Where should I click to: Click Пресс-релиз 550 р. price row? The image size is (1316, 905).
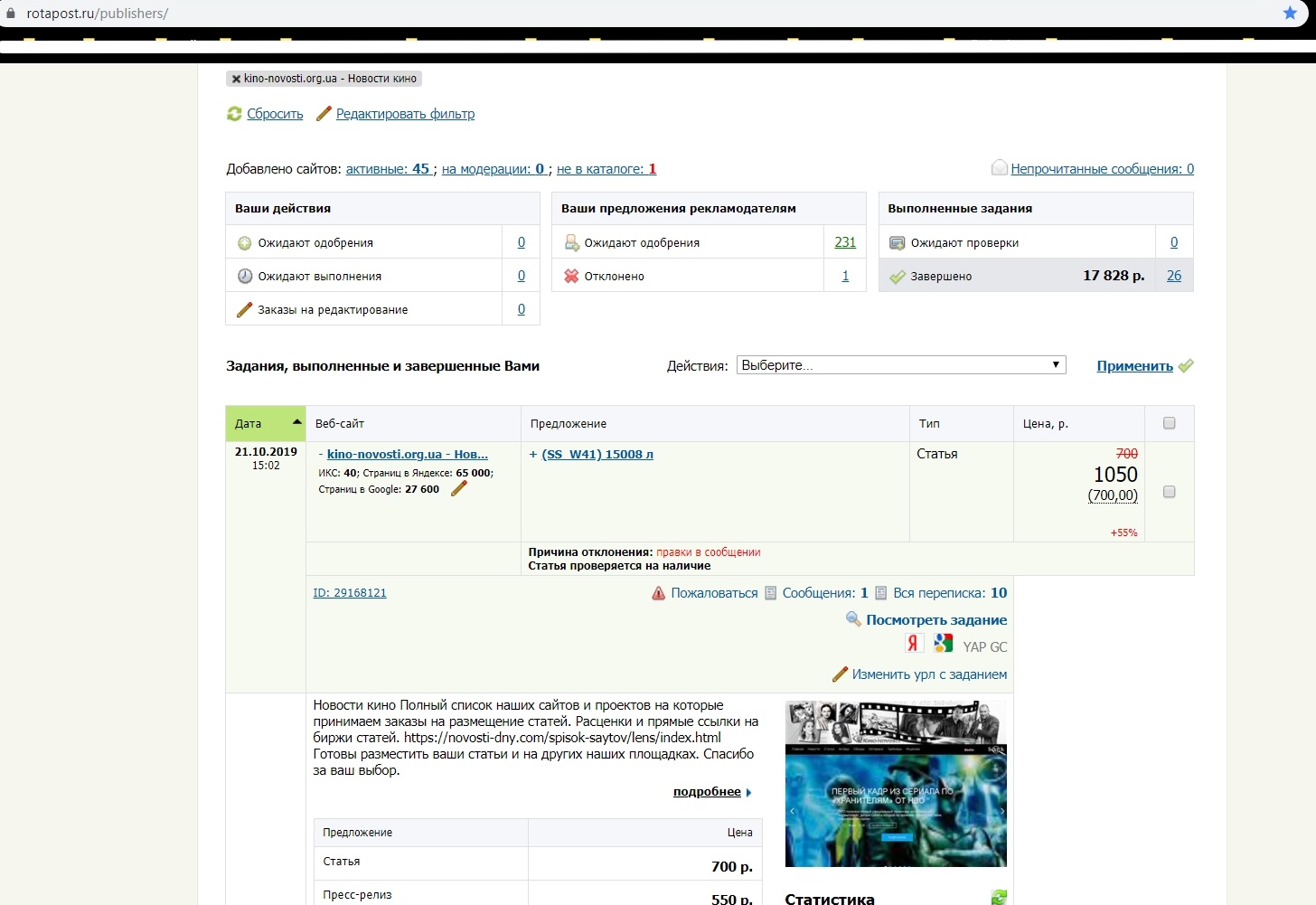click(x=539, y=893)
